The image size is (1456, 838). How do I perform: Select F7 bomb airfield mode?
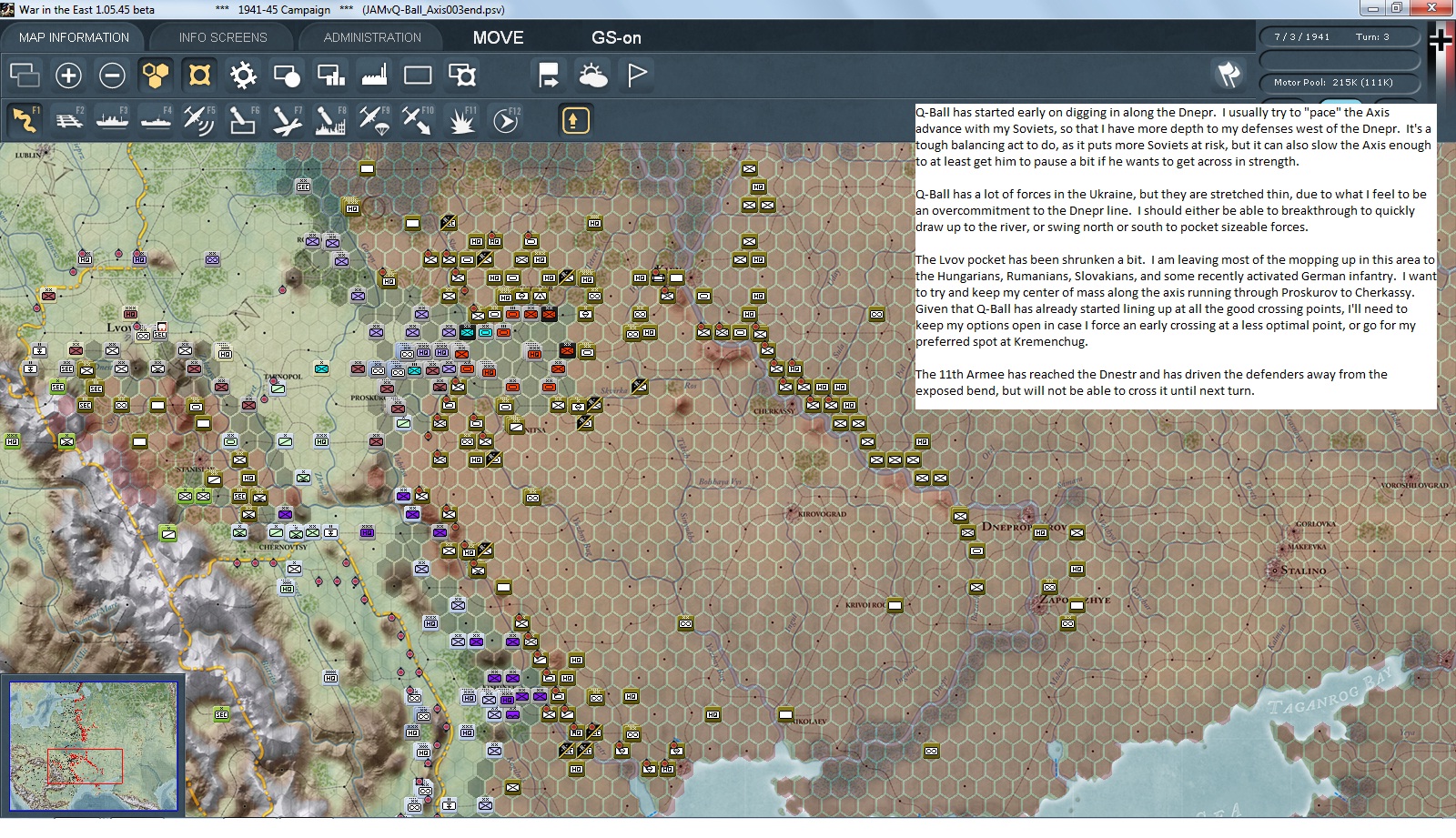(x=287, y=120)
